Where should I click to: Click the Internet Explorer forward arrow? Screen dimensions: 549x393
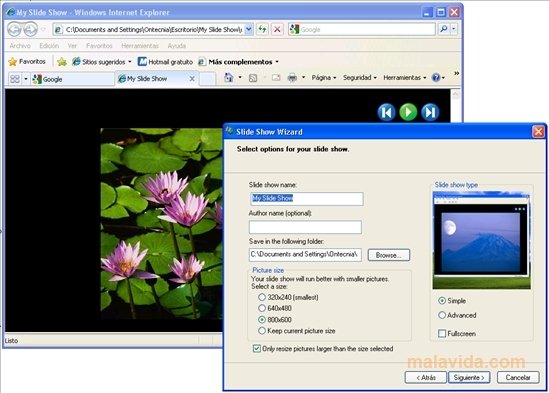(x=30, y=29)
